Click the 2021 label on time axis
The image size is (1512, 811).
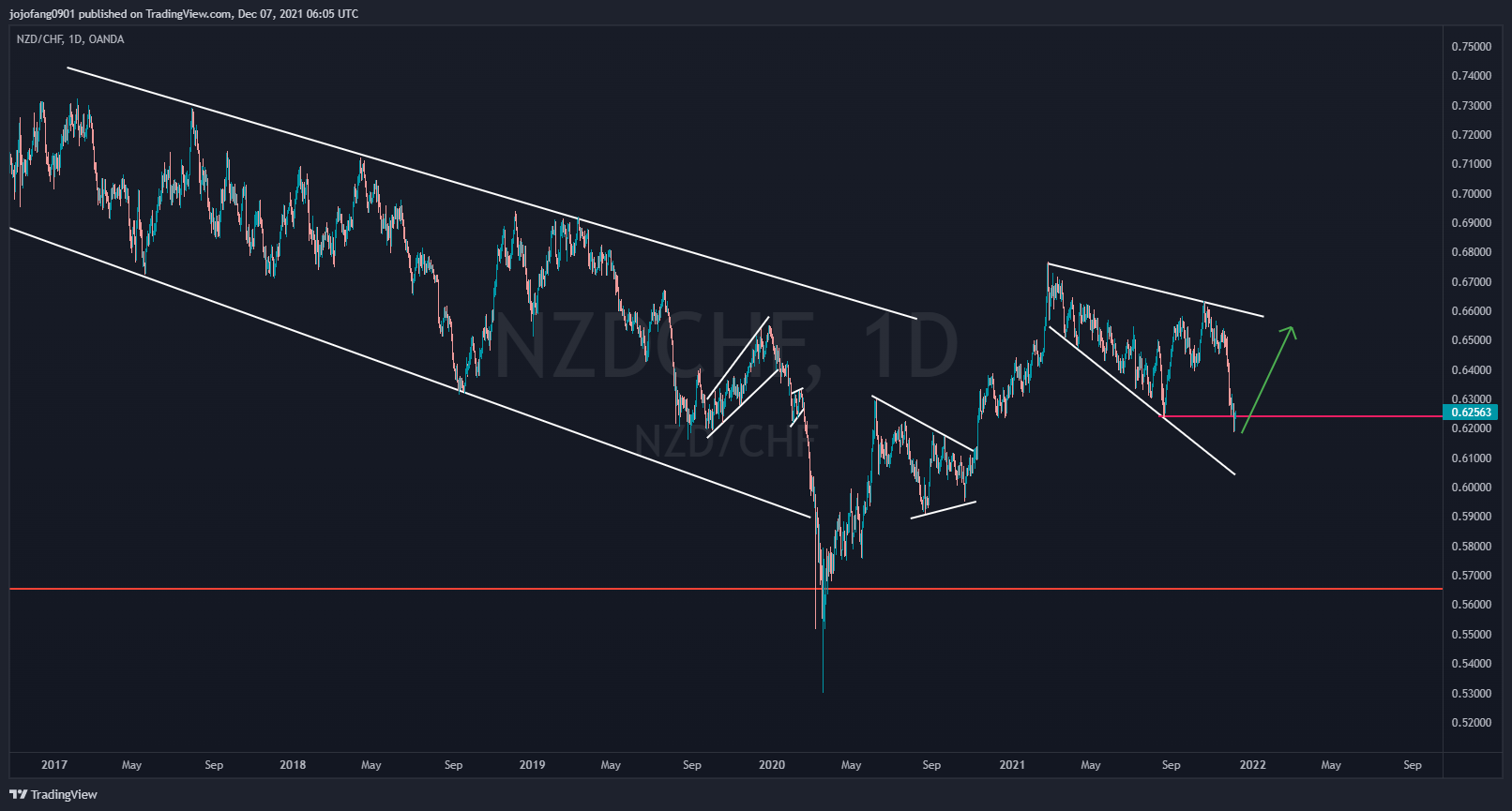[x=1012, y=765]
